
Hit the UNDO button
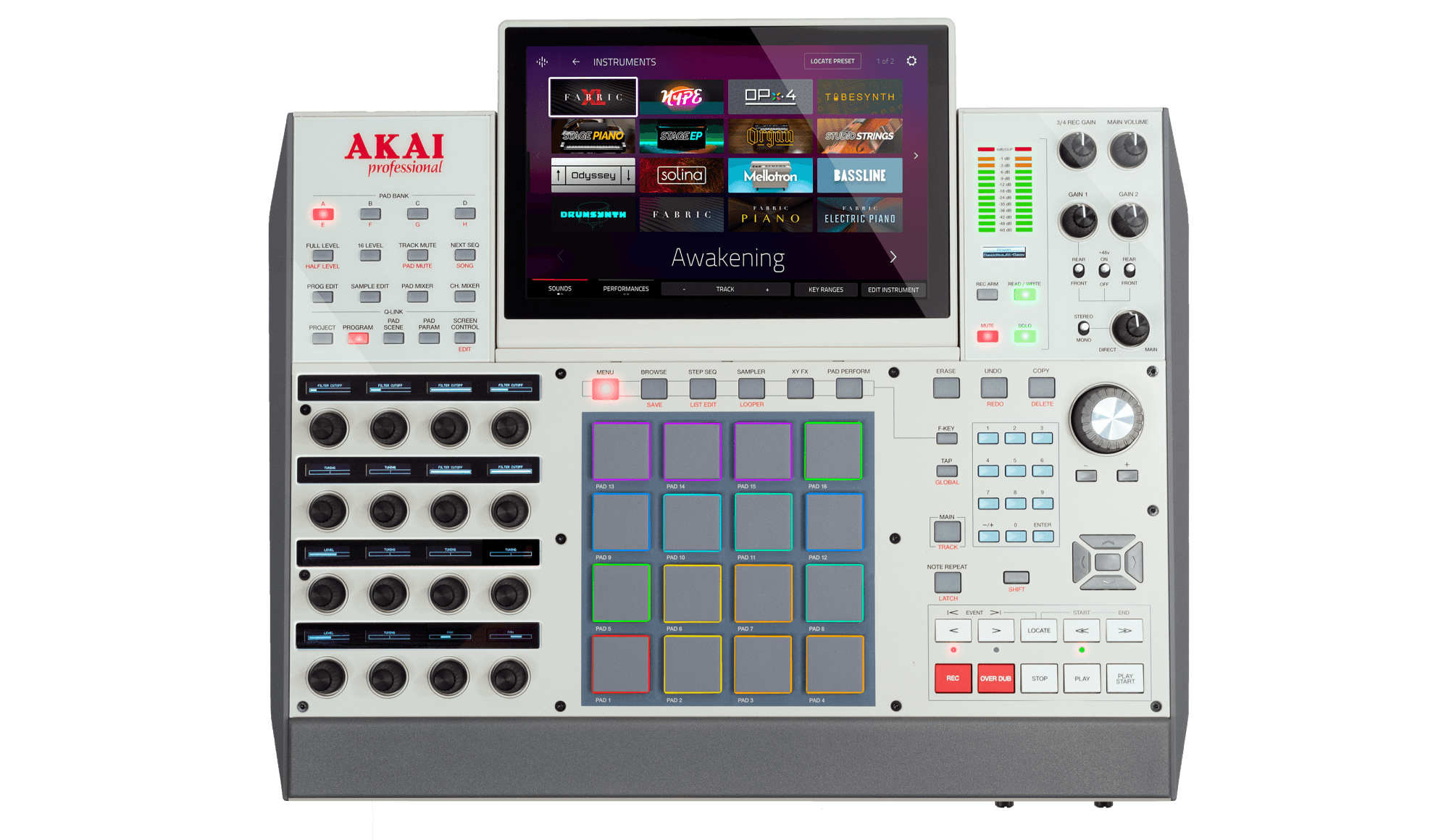point(993,387)
